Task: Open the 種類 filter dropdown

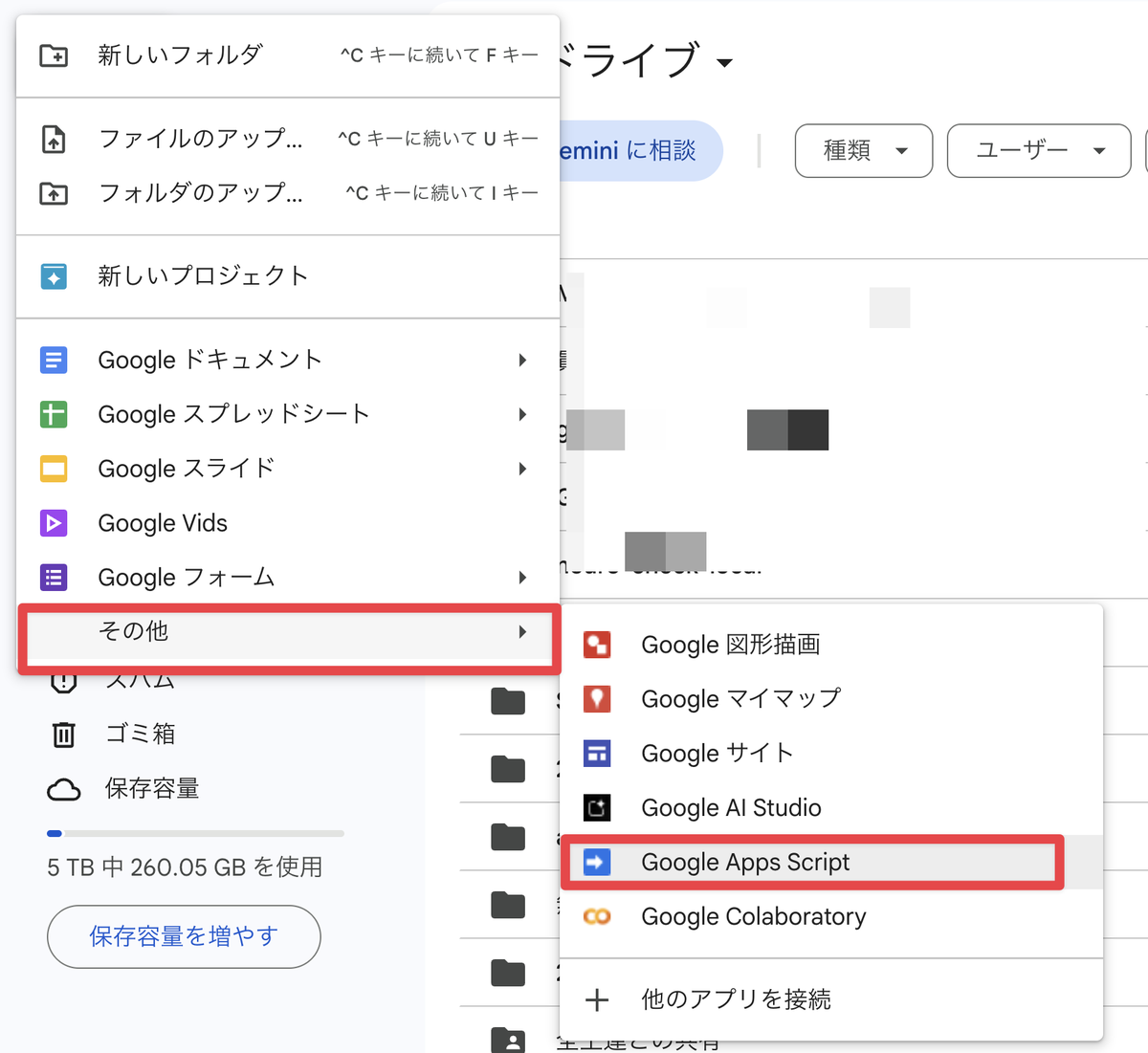Action: [864, 150]
